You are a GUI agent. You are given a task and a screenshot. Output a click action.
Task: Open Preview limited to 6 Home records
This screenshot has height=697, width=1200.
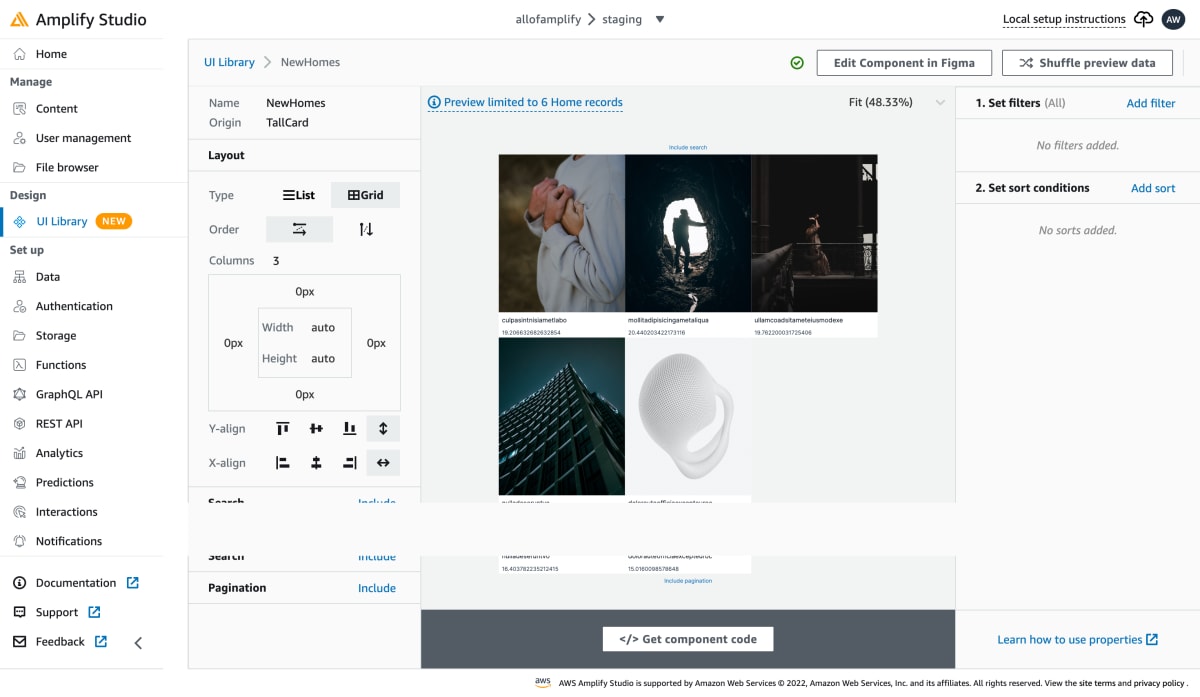[x=525, y=102]
